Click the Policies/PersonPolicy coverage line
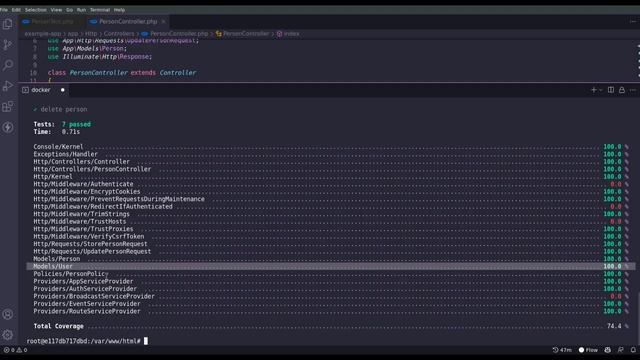This screenshot has height=360, width=640. [331, 273]
